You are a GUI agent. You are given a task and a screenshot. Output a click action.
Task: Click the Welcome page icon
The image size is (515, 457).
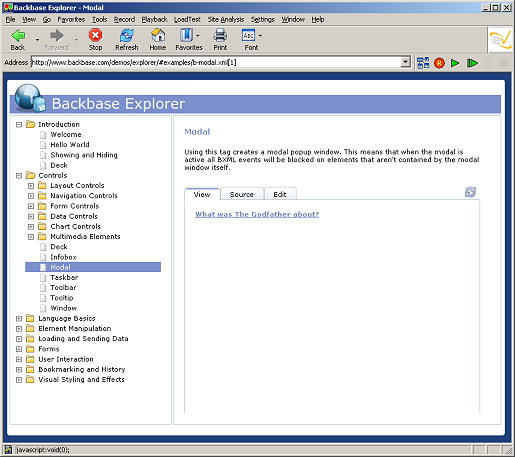43,135
